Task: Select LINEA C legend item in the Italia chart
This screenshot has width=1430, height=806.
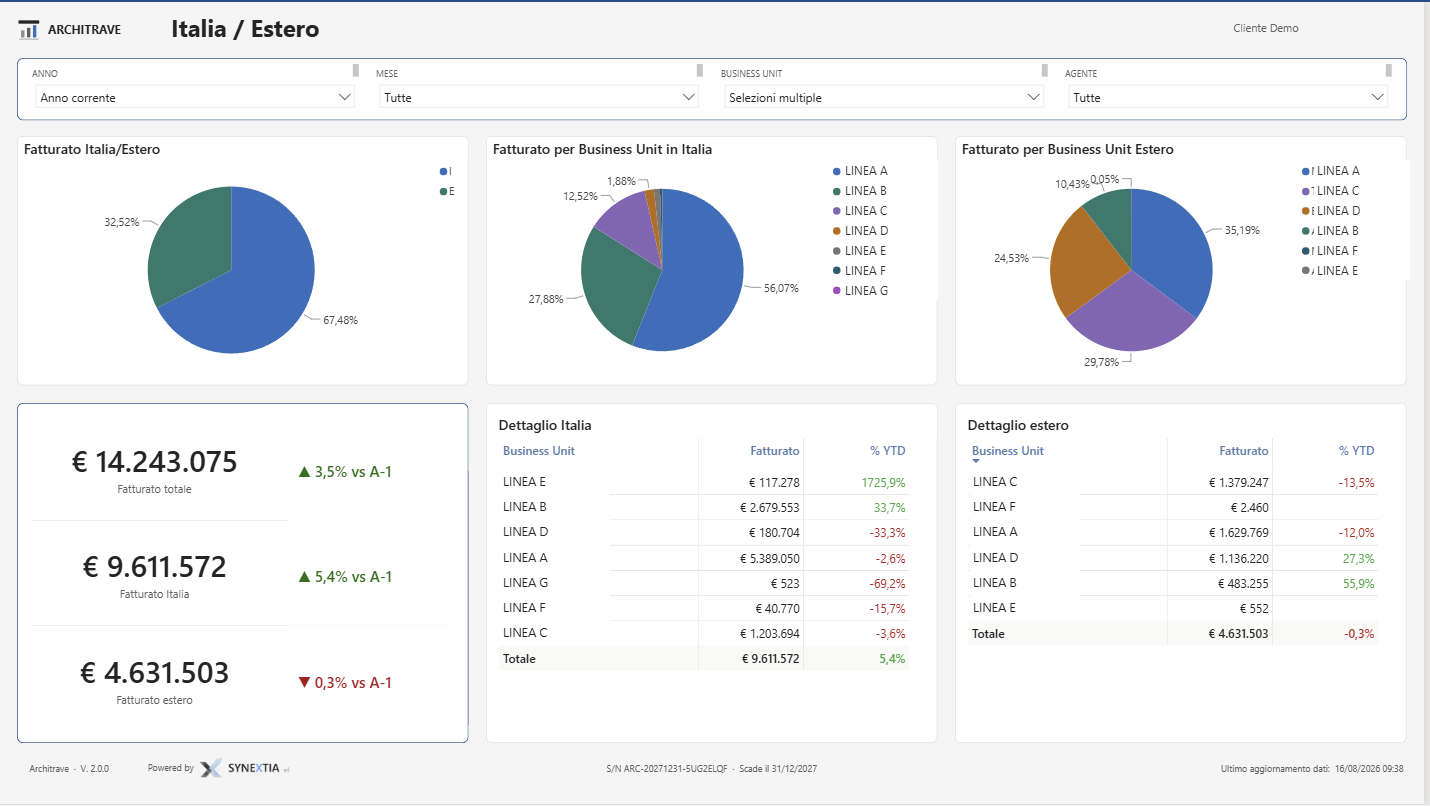Action: tap(860, 211)
